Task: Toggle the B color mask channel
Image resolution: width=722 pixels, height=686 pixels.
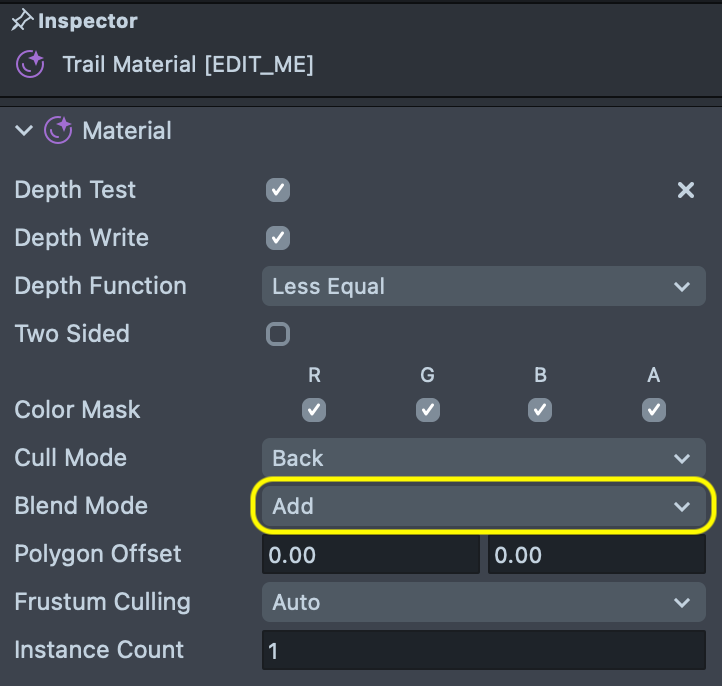Action: click(540, 410)
